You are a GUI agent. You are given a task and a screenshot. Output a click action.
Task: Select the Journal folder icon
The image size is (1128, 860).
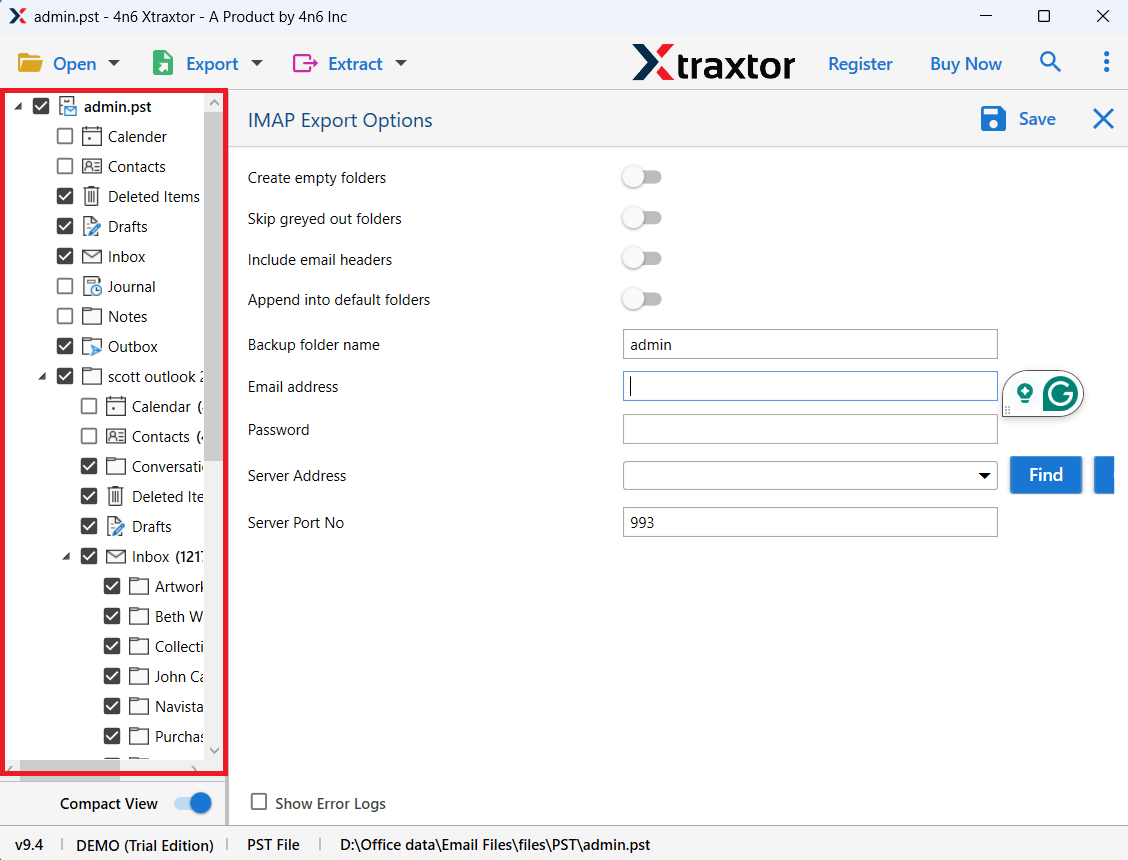pyautogui.click(x=92, y=287)
